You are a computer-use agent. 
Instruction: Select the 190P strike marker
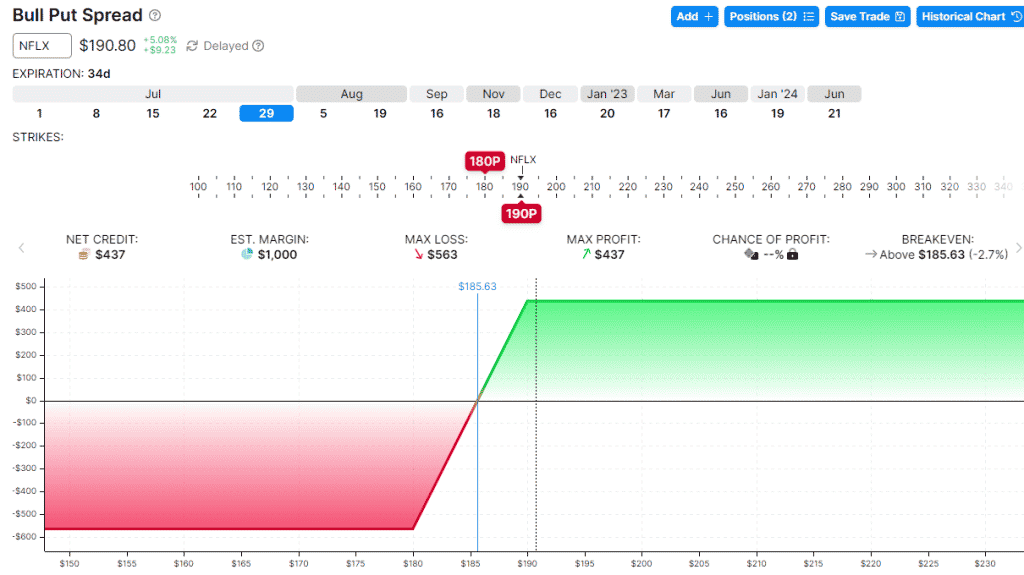click(521, 213)
